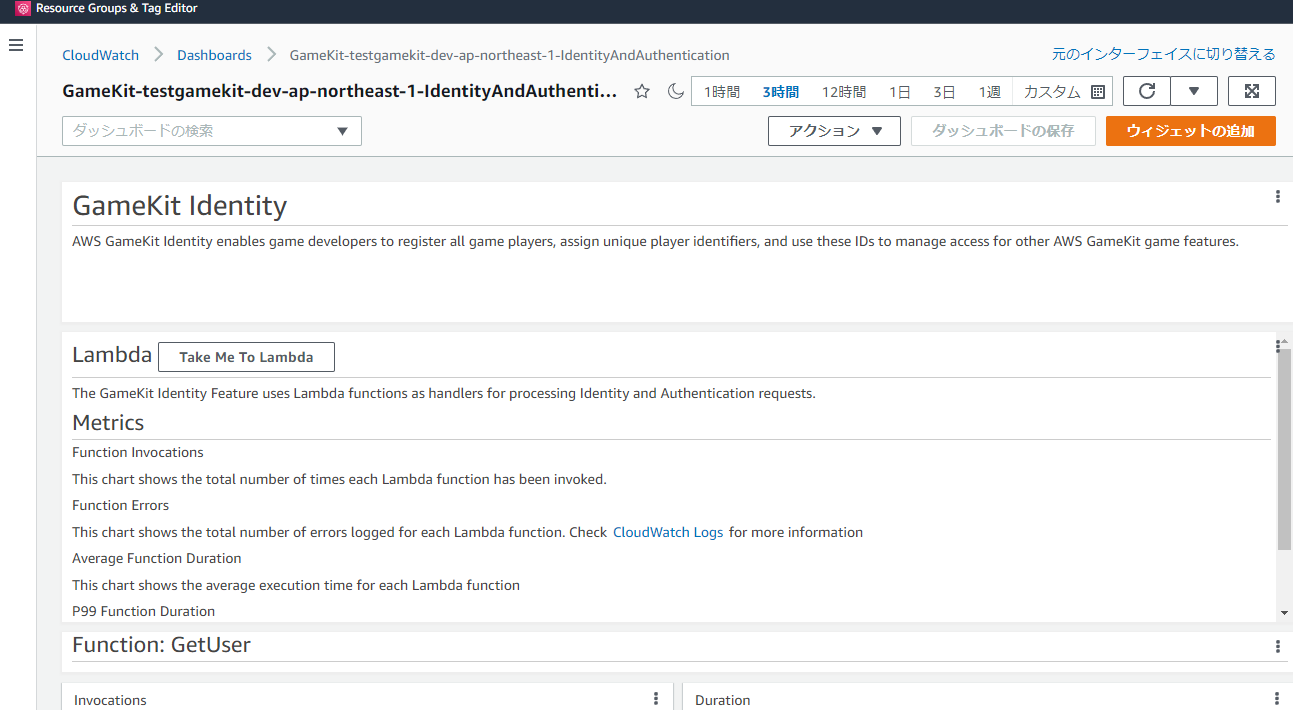Click the ウィジェットの追加 button

click(x=1190, y=131)
